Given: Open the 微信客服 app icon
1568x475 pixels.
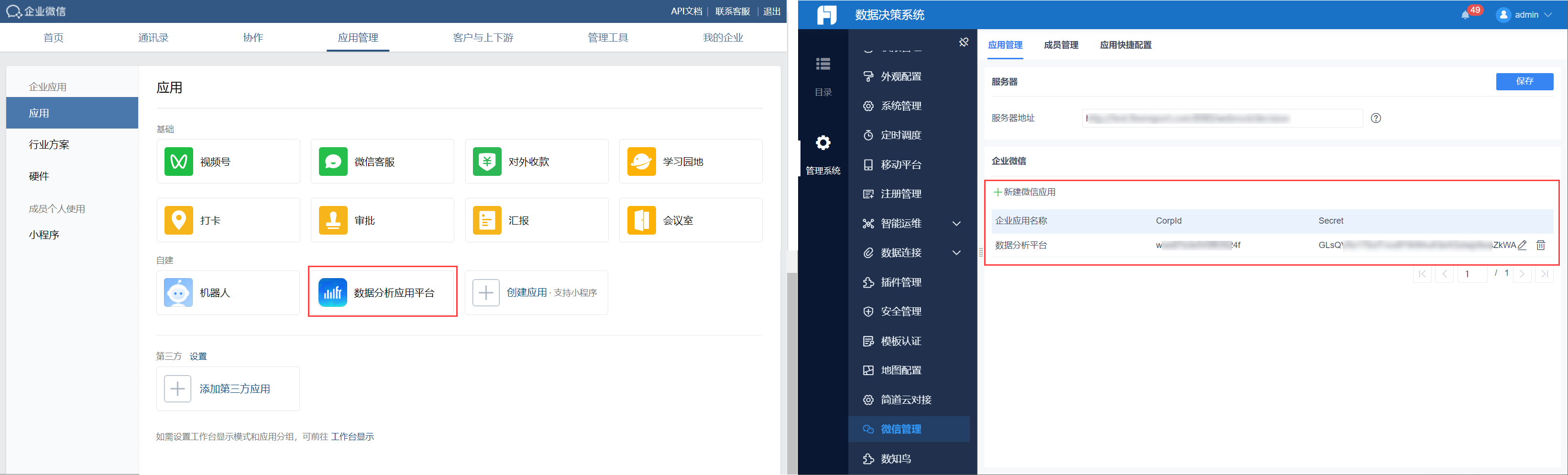Looking at the screenshot, I should [333, 161].
